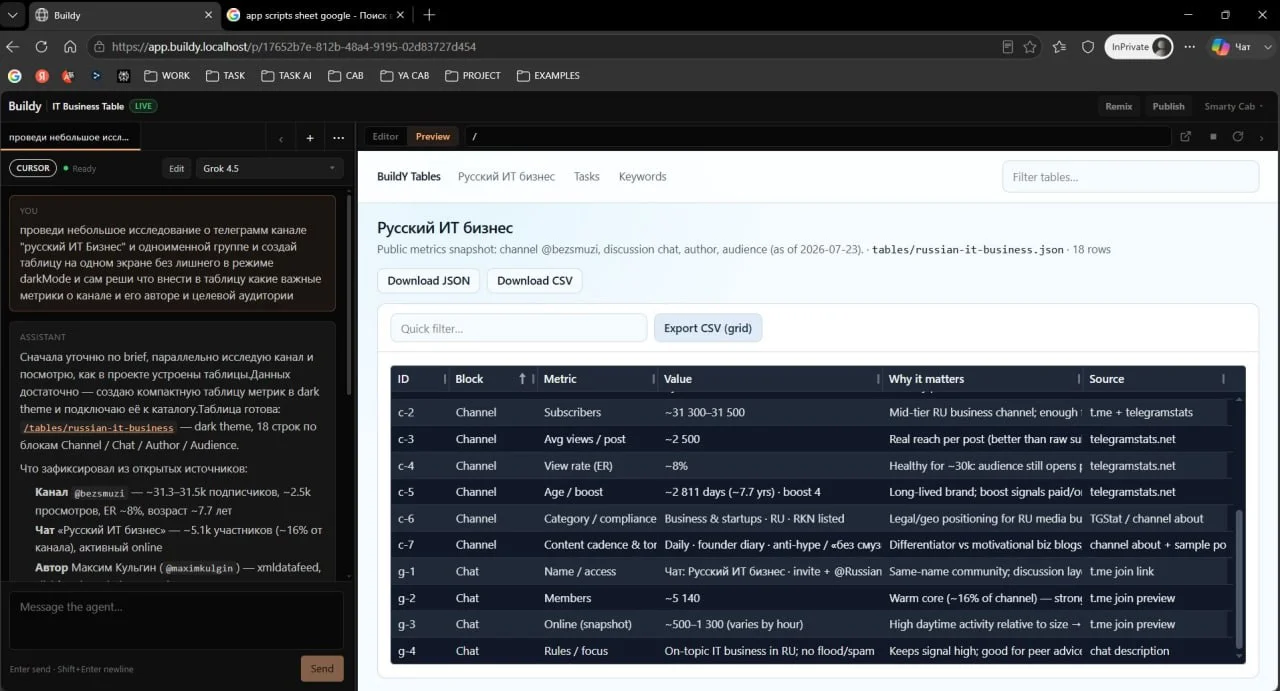Open the immersive reader icon in the address bar
Viewport: 1280px width, 691px height.
pos(1008,46)
